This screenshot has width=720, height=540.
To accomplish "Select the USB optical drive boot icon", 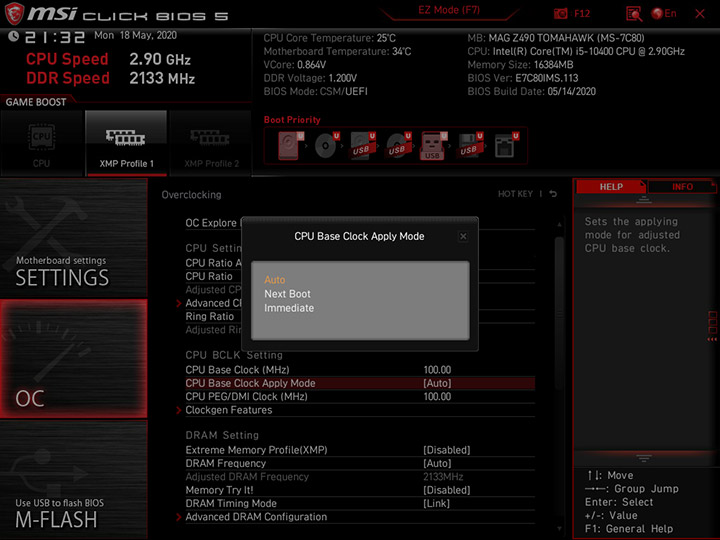I will [398, 146].
